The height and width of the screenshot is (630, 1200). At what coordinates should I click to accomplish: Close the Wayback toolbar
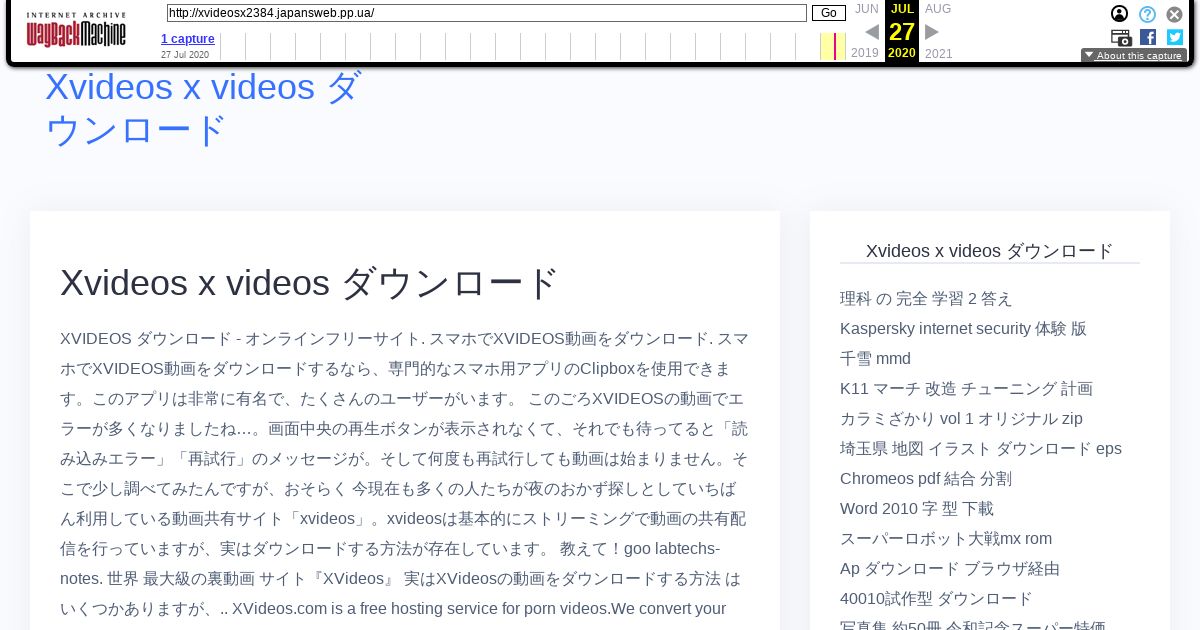point(1175,14)
